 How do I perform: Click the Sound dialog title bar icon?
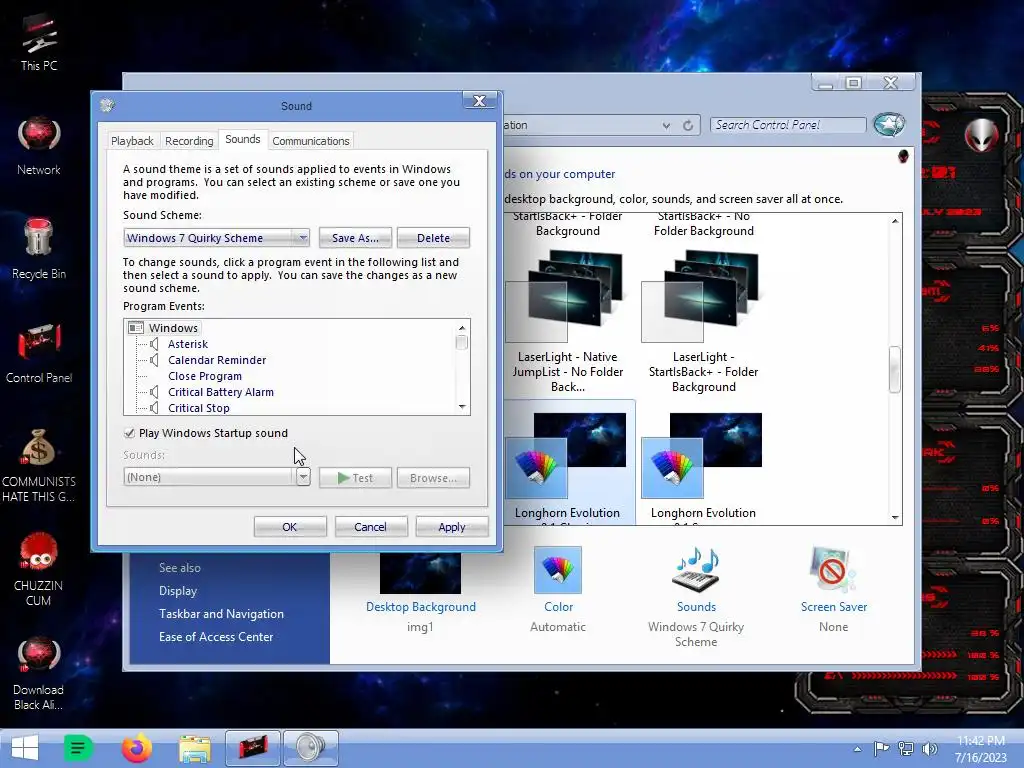click(107, 105)
